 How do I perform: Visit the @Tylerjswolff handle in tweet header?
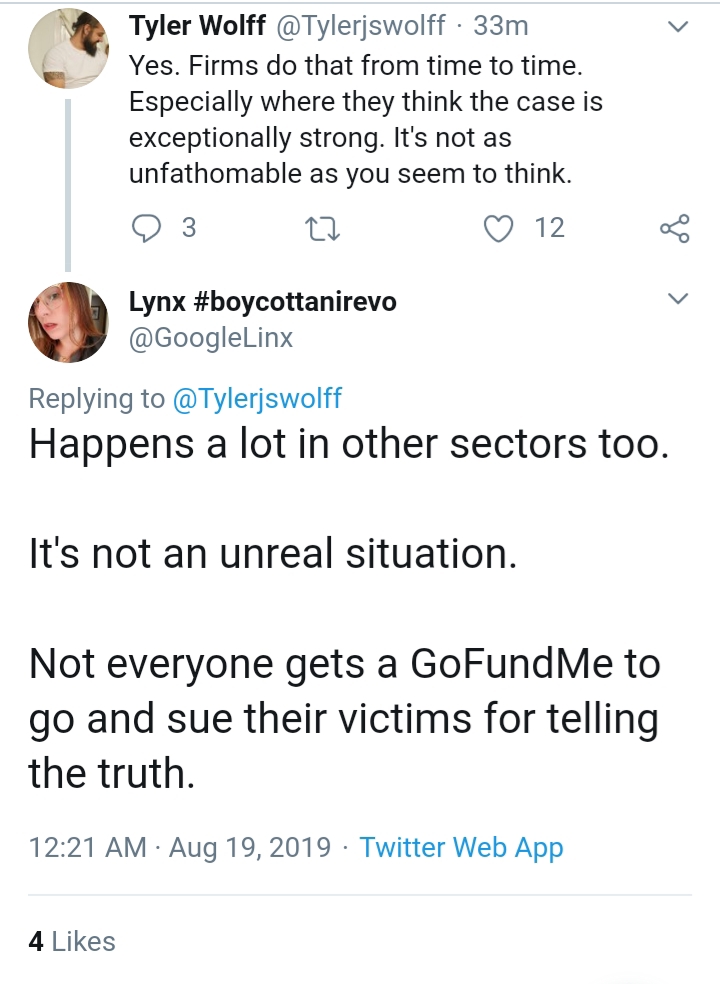[360, 26]
